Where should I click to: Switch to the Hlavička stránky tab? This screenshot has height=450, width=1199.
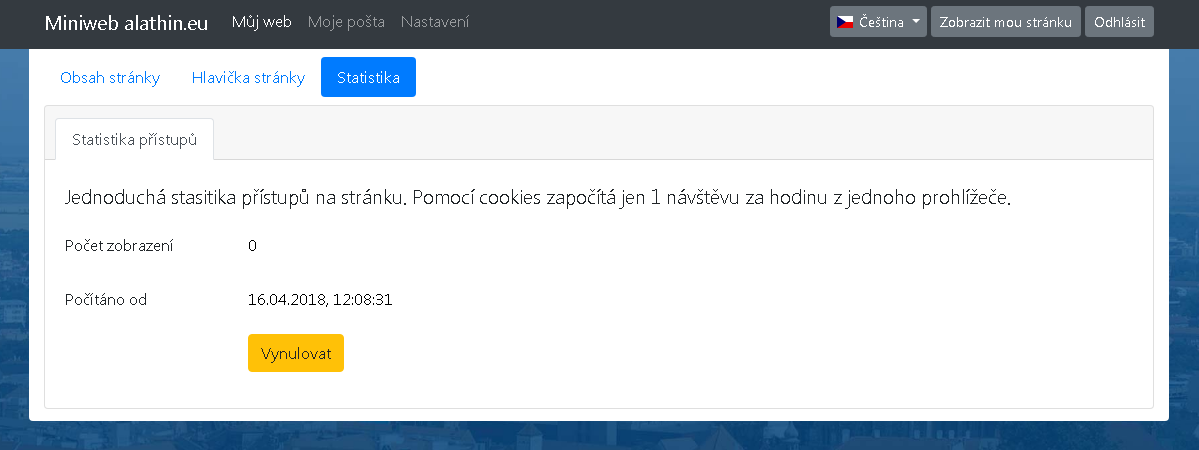click(x=248, y=78)
